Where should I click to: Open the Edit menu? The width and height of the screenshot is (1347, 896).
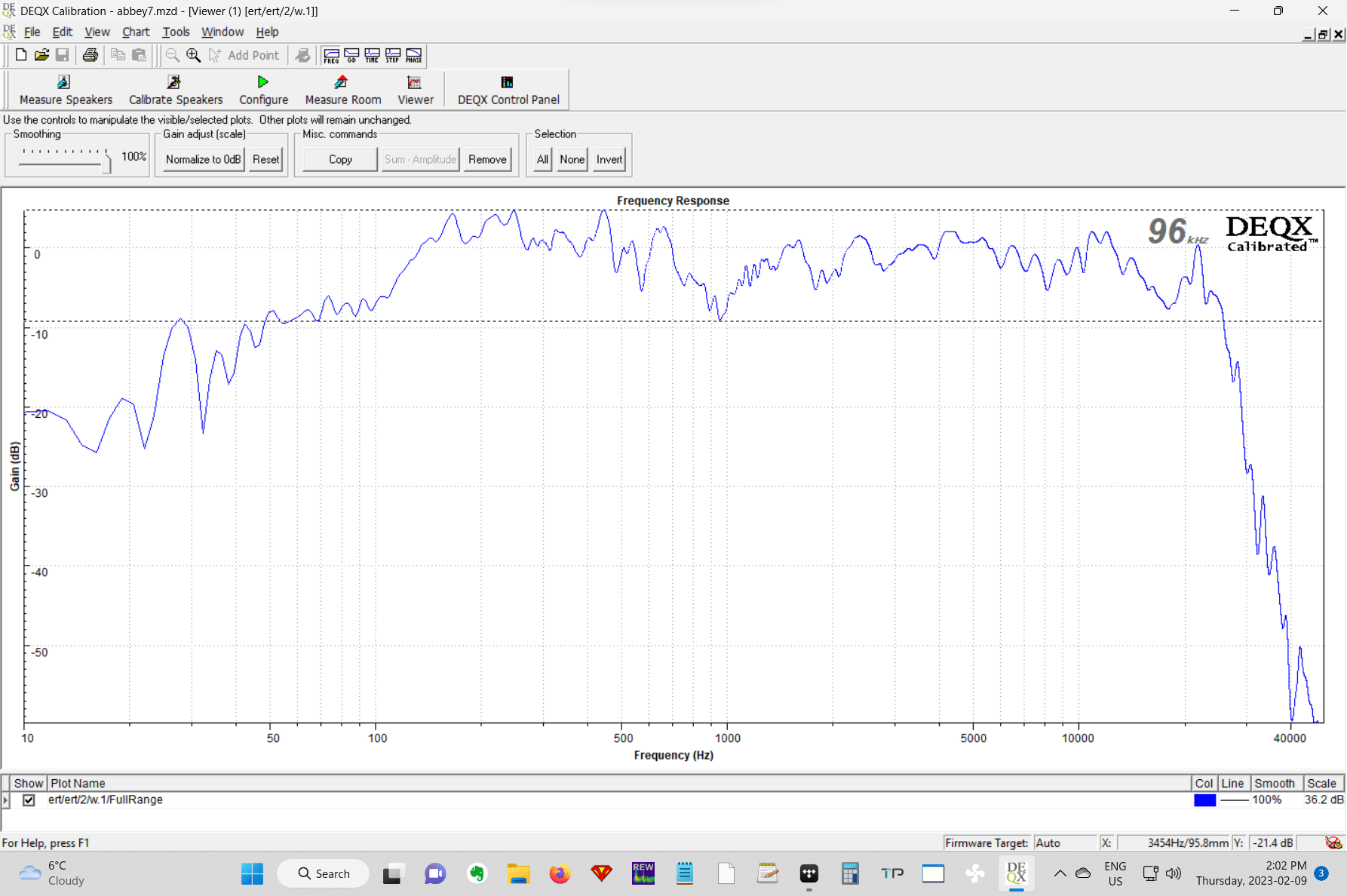[63, 32]
